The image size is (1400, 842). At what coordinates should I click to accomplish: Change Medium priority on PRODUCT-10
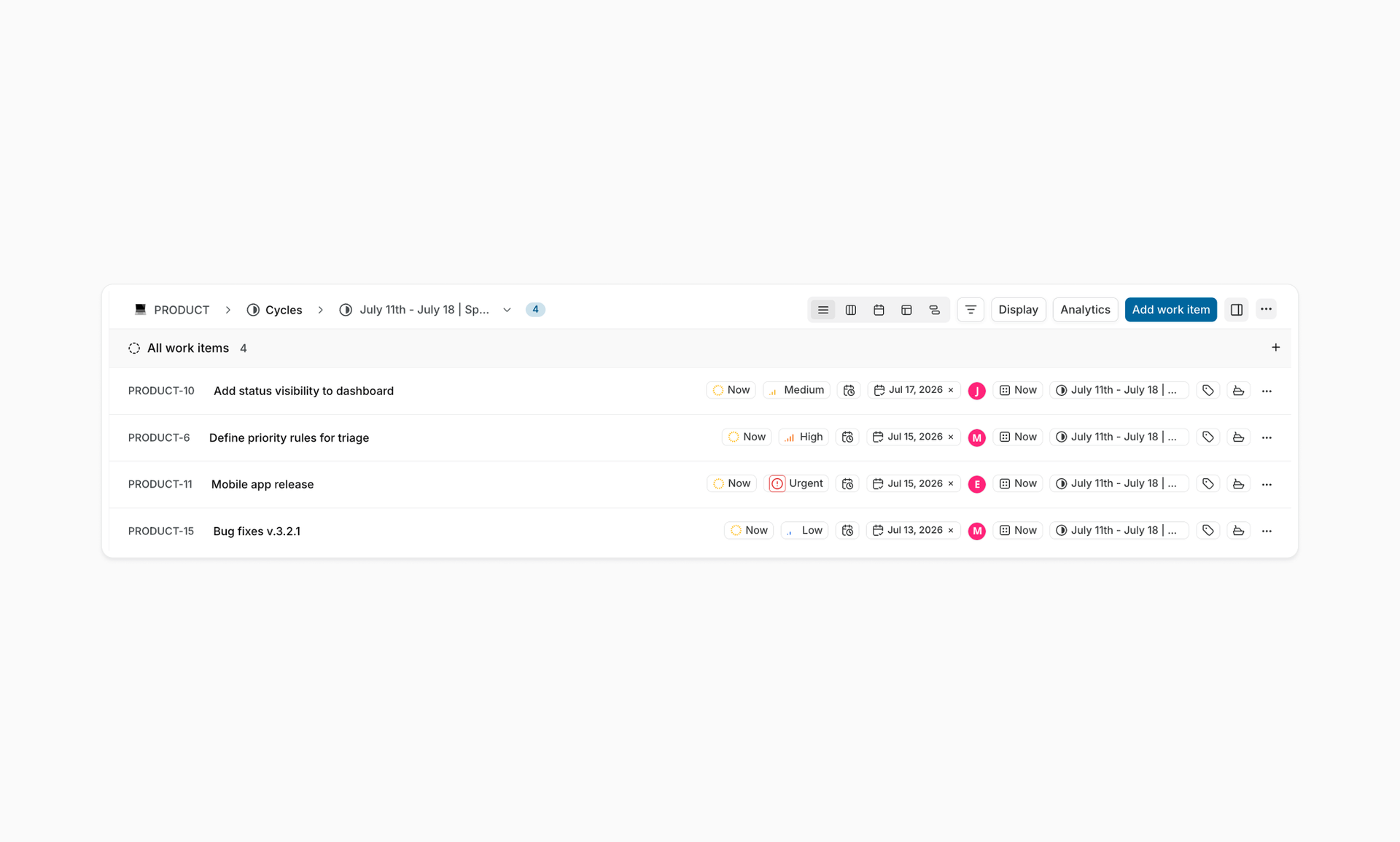[796, 390]
